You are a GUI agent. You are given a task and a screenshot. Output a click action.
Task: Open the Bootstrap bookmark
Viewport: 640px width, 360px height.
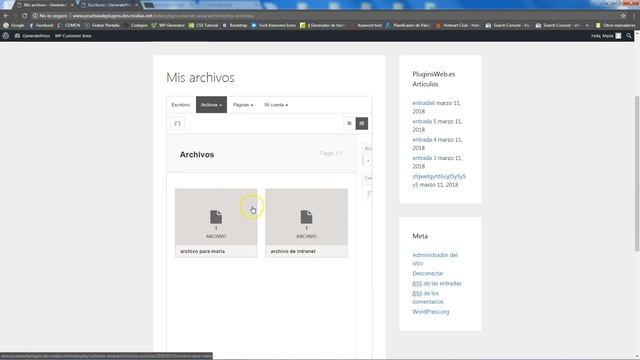[235, 25]
